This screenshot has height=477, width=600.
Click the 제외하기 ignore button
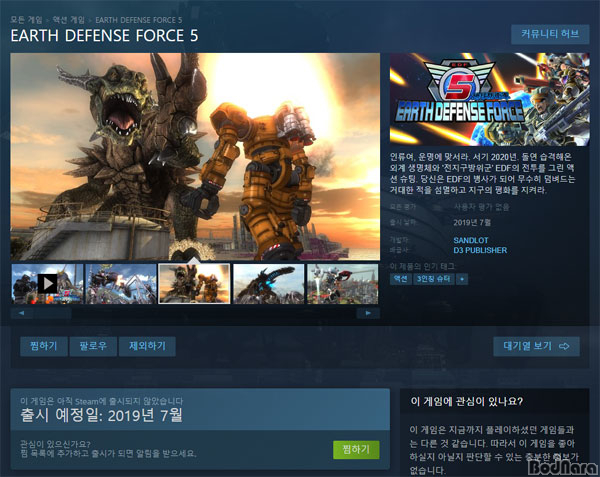point(147,346)
